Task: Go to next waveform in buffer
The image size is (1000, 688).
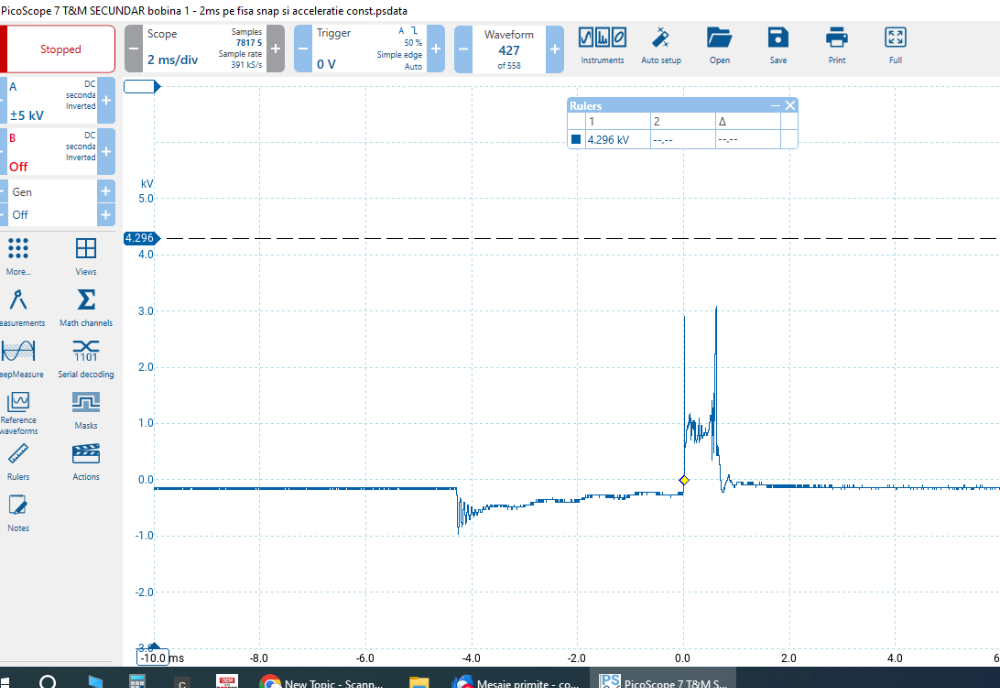Action: [x=555, y=49]
